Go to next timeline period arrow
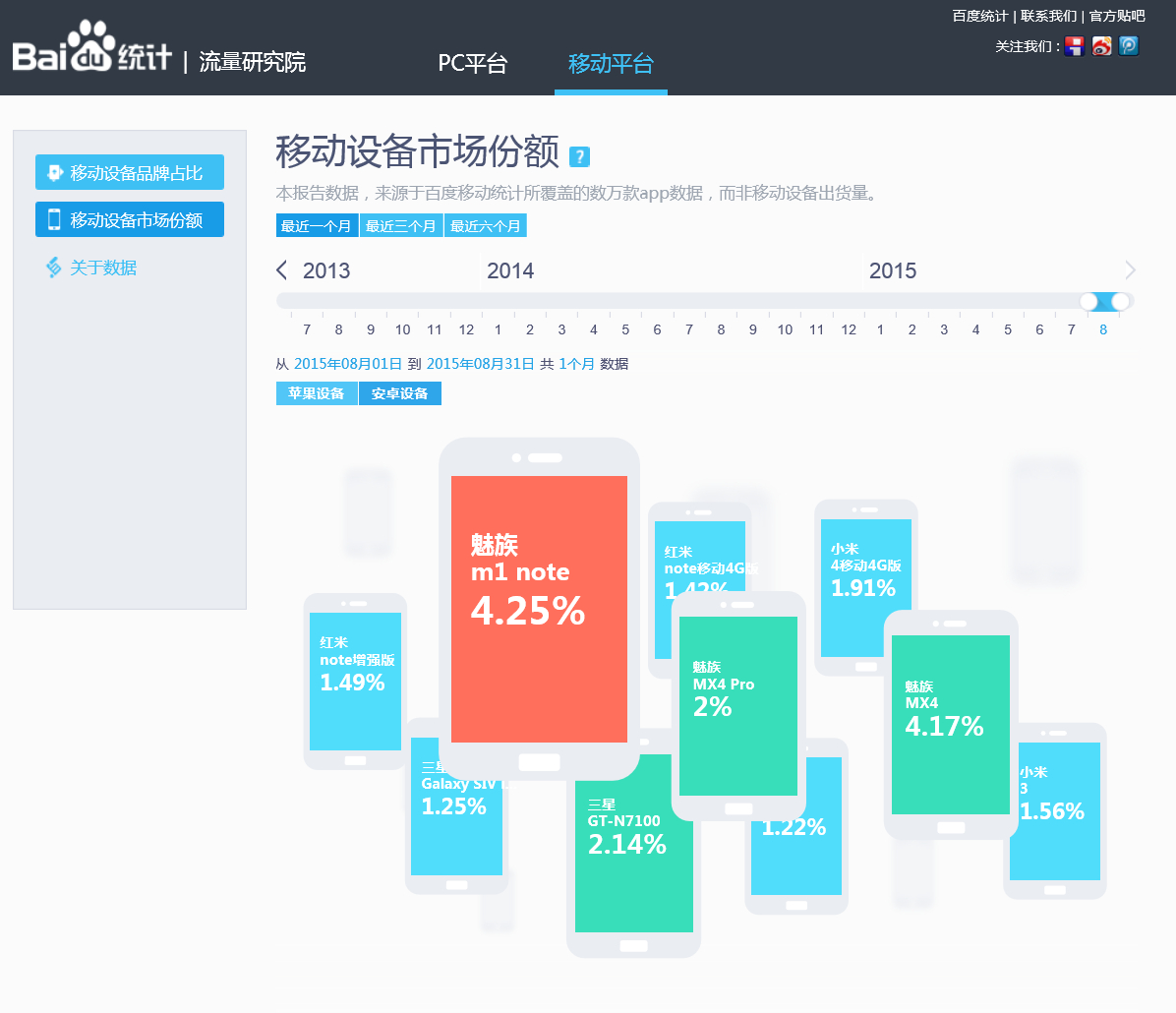Viewport: 1176px width, 1013px height. point(1130,270)
